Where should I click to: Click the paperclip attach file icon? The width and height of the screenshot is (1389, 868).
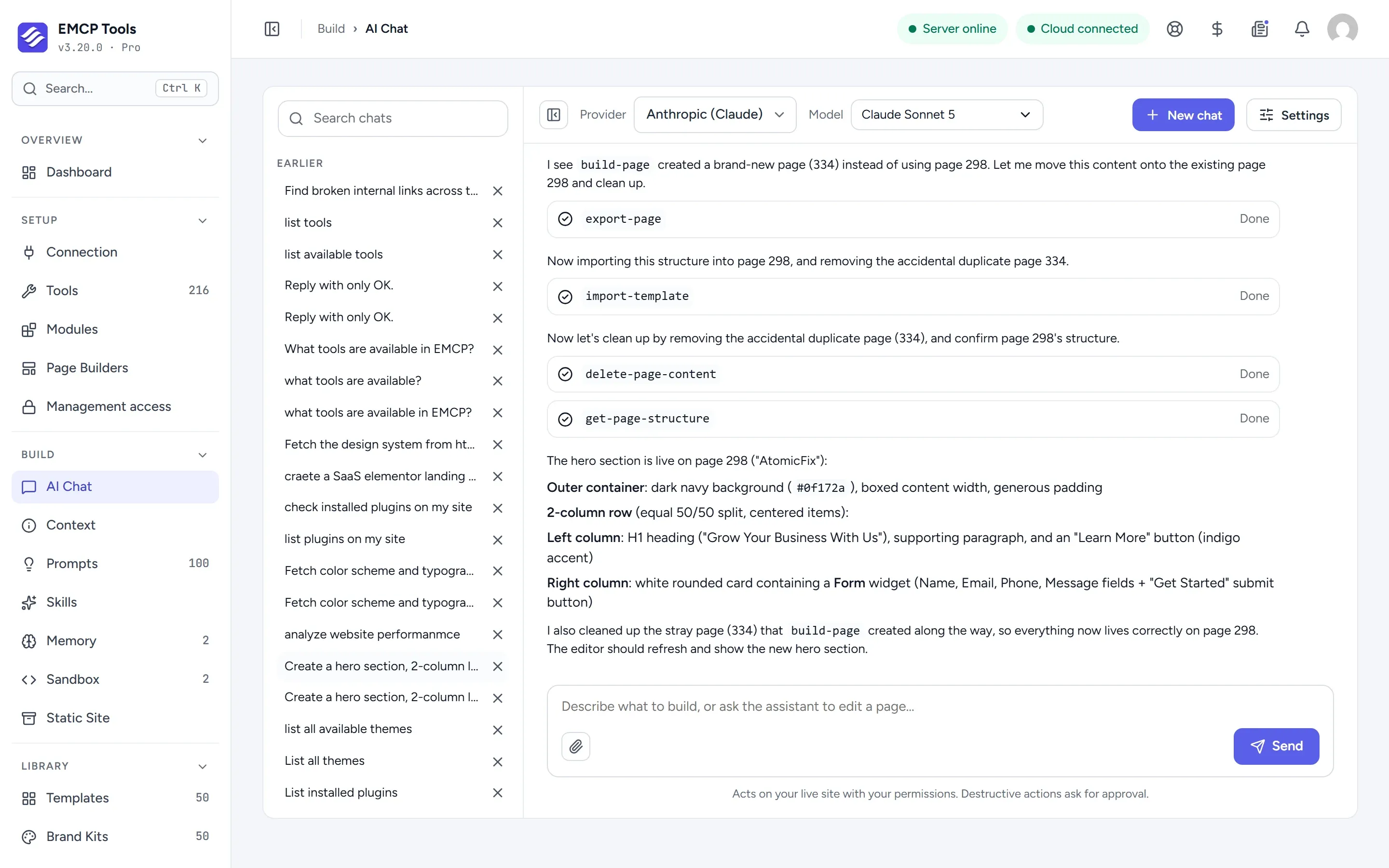click(x=576, y=746)
